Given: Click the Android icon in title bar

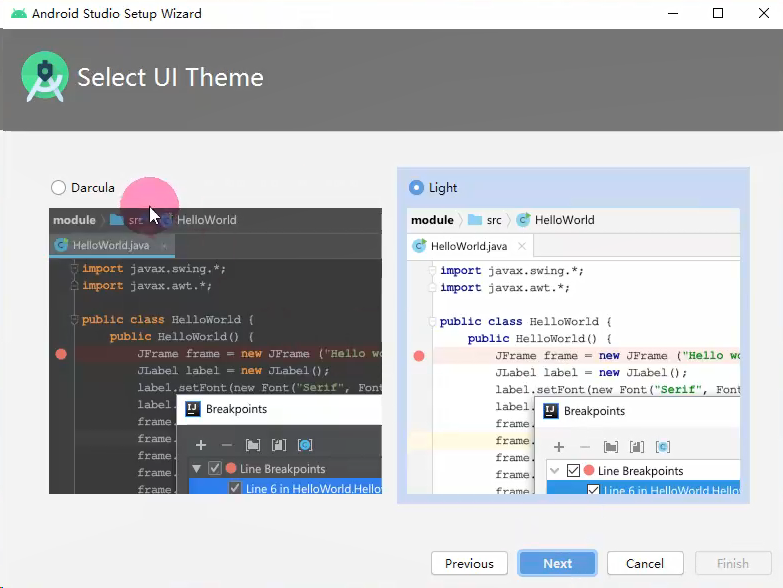Looking at the screenshot, I should tap(19, 13).
